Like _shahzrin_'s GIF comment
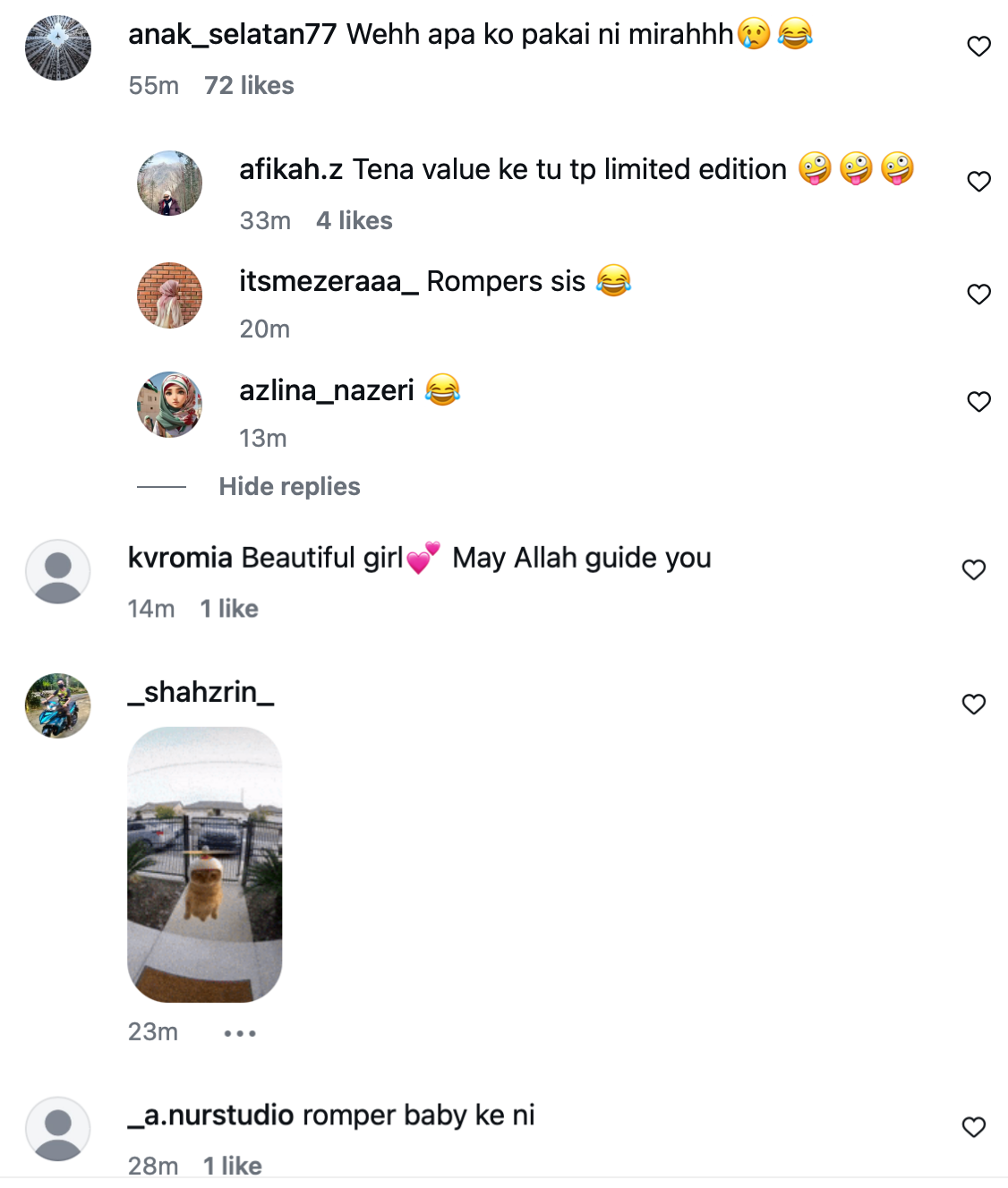1008x1188 pixels. tap(973, 705)
